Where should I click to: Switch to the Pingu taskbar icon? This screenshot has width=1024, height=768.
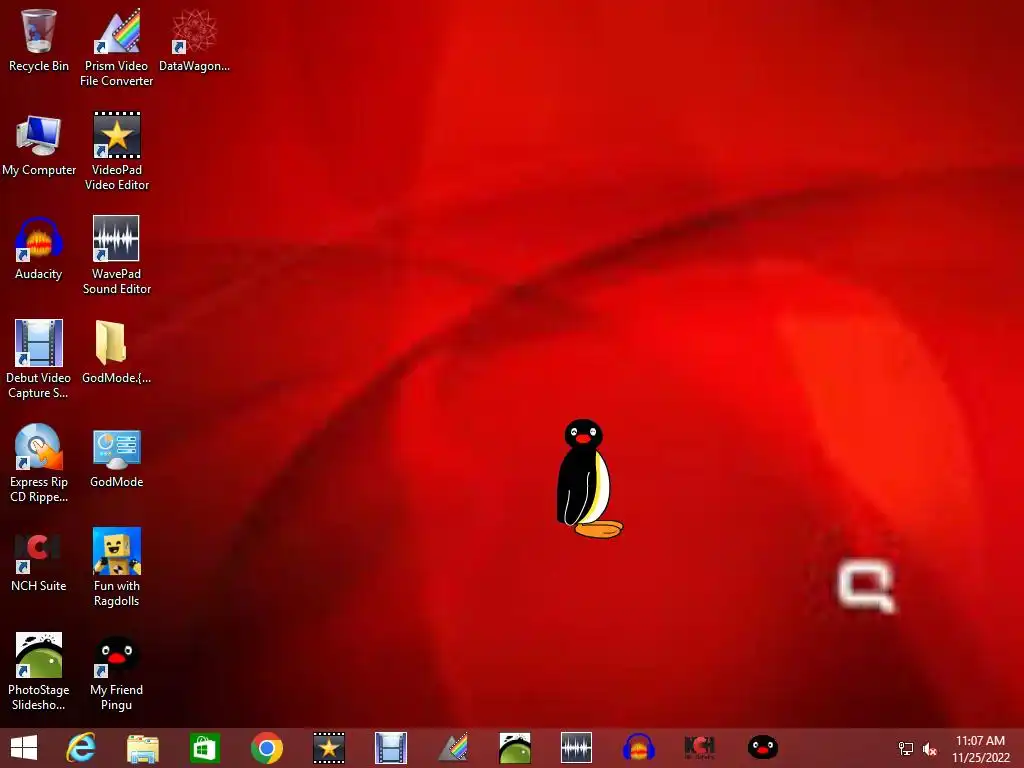click(762, 748)
